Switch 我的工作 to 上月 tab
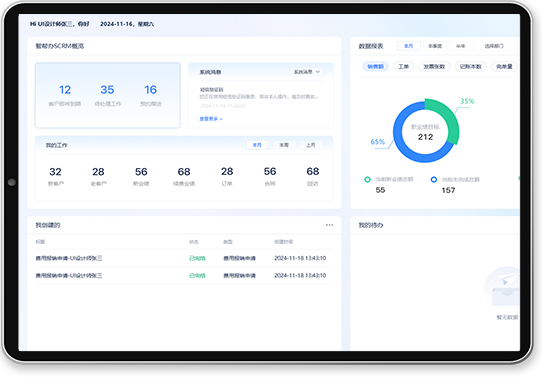Screen dimensions: 542x379 tap(310, 145)
